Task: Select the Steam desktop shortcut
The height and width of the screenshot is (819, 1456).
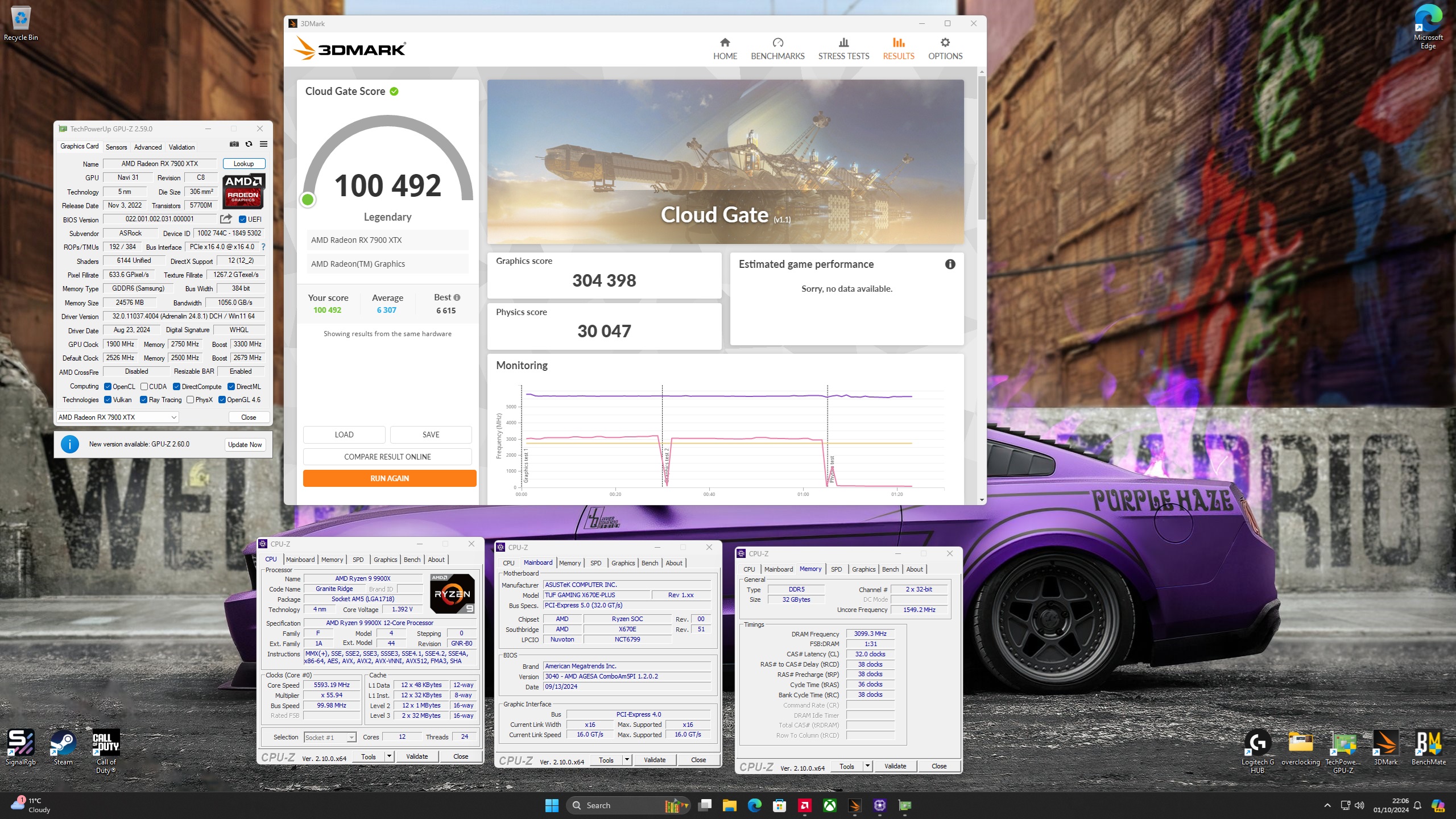Action: coord(63,747)
